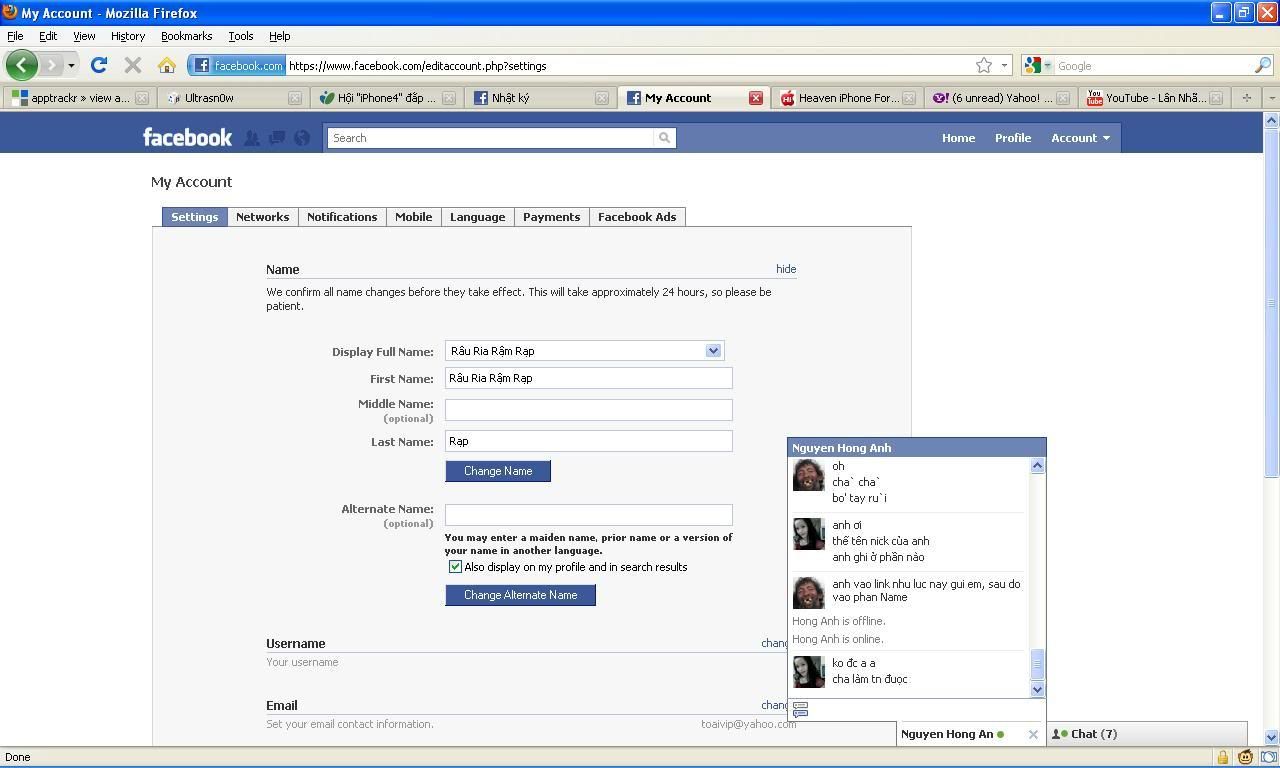Screen dimensions: 1280x768
Task: Click the Facebook search magnifier button
Action: 664,138
